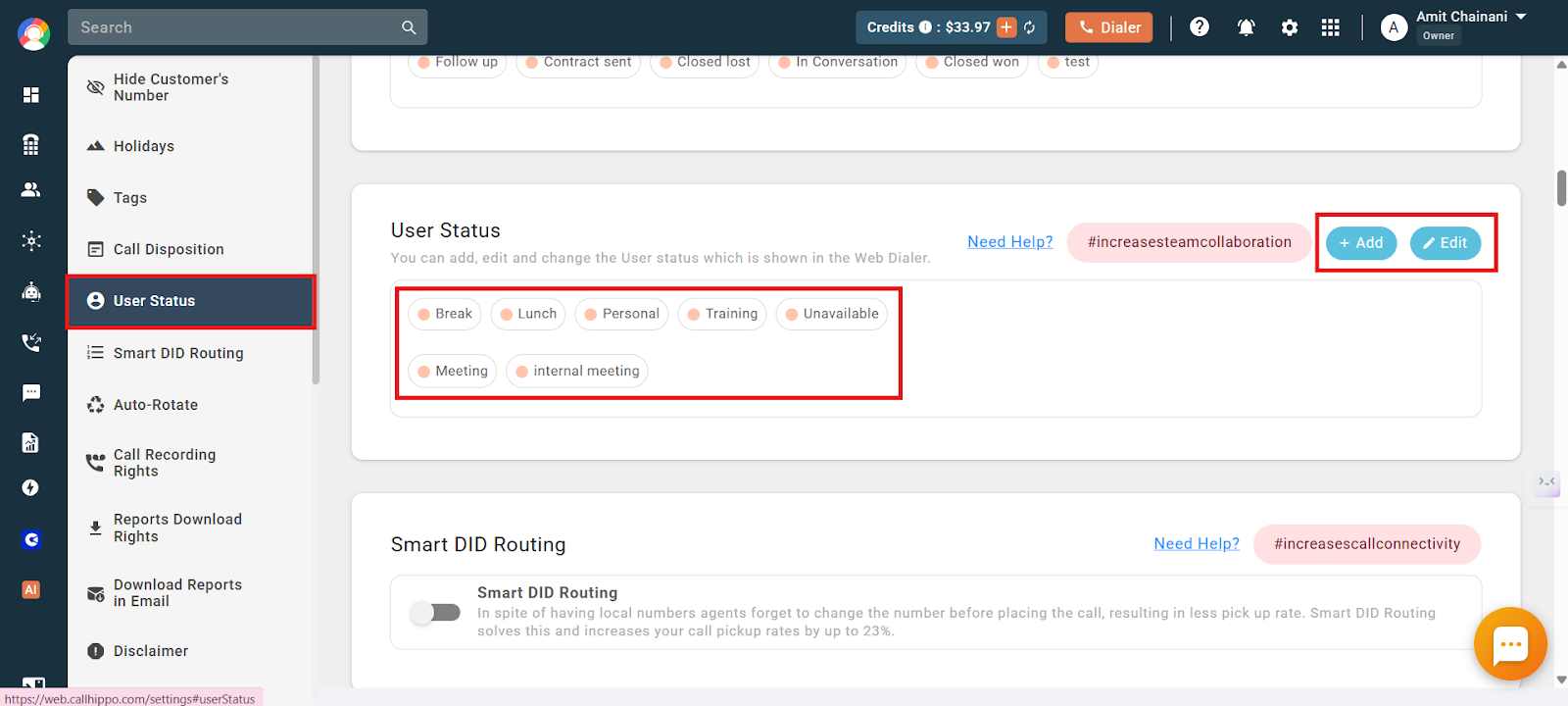Go to Auto-Rotate settings
Image resolution: width=1568 pixels, height=706 pixels.
click(x=191, y=405)
